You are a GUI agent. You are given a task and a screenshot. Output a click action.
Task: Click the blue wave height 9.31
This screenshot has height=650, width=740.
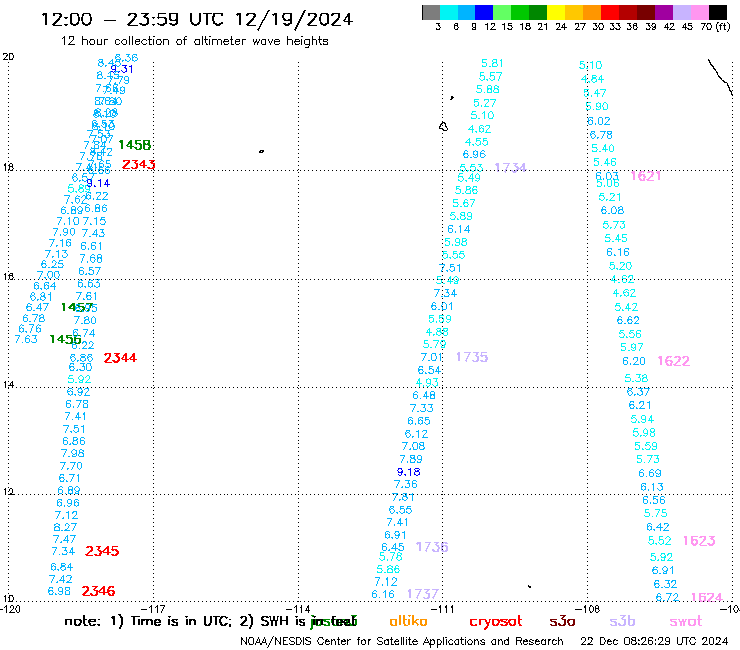coord(122,69)
